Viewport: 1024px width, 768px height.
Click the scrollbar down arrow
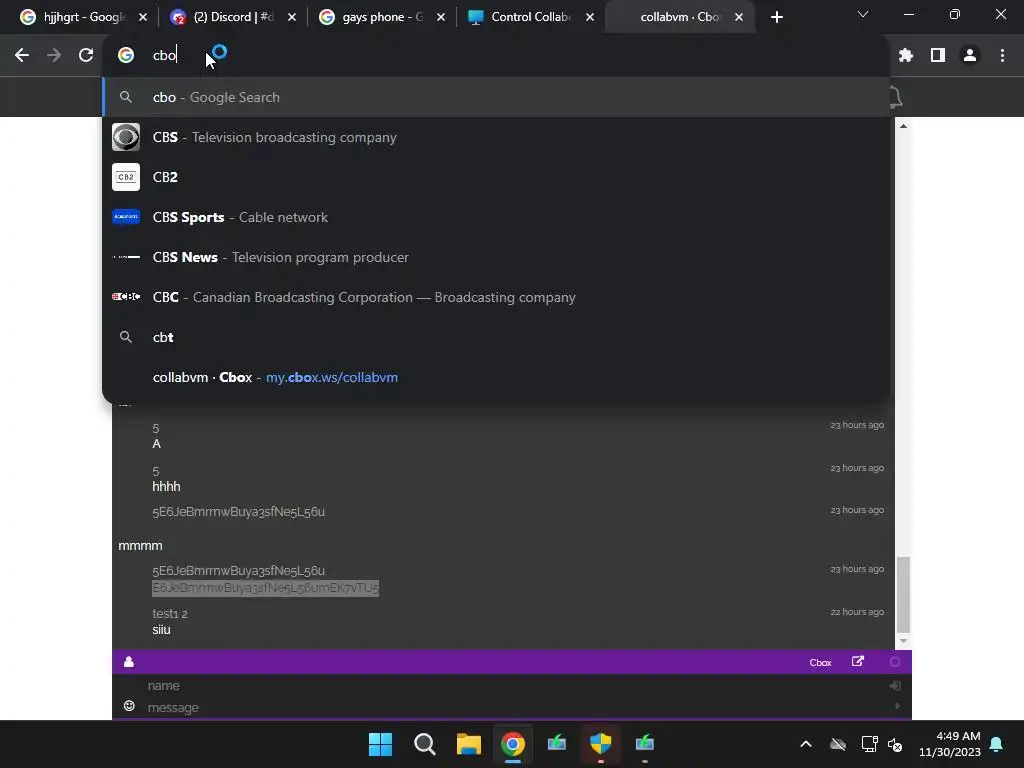pos(903,641)
